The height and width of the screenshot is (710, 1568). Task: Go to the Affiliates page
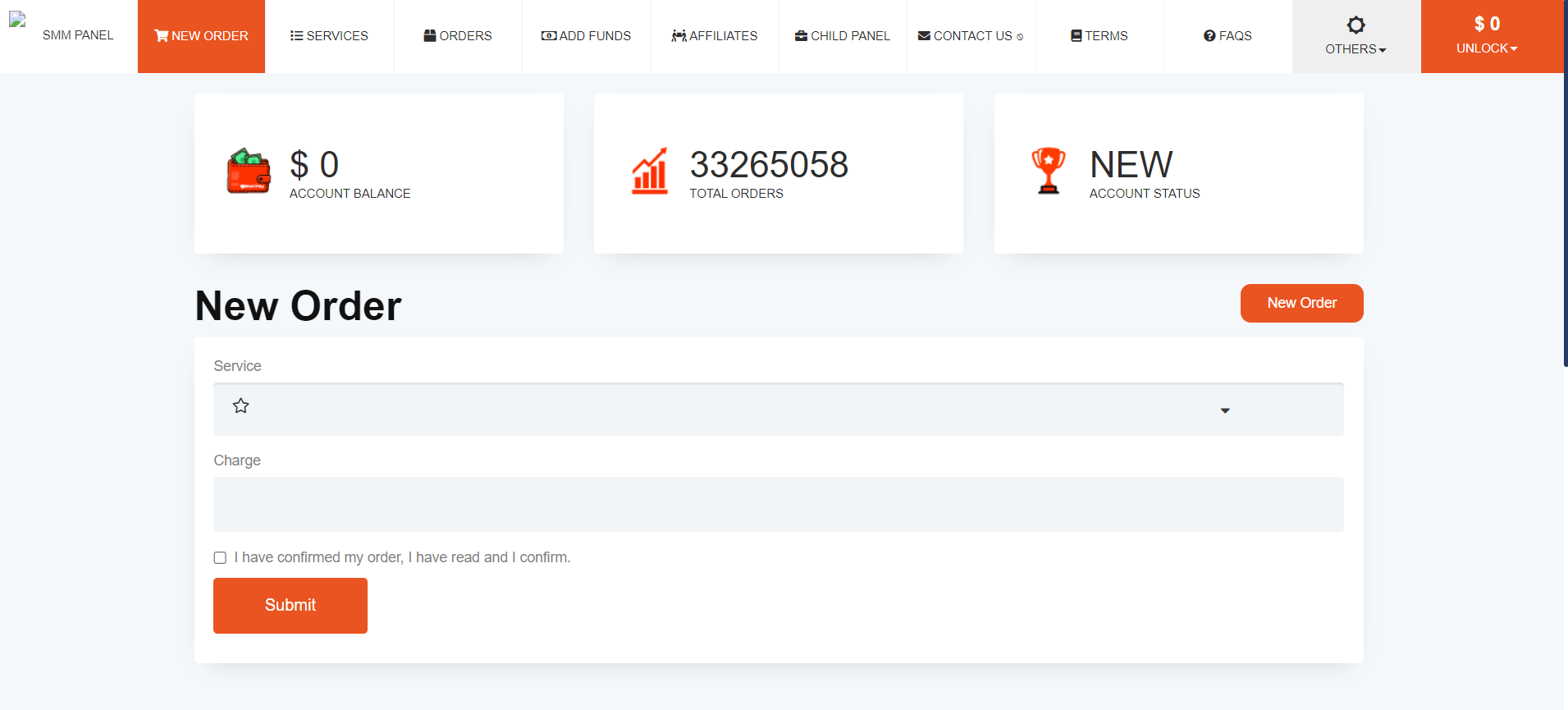(x=714, y=36)
